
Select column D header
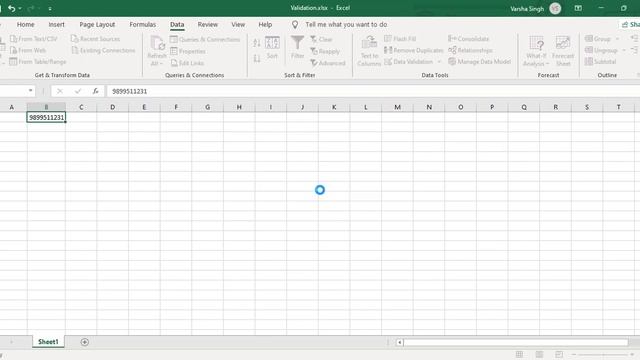pos(112,107)
